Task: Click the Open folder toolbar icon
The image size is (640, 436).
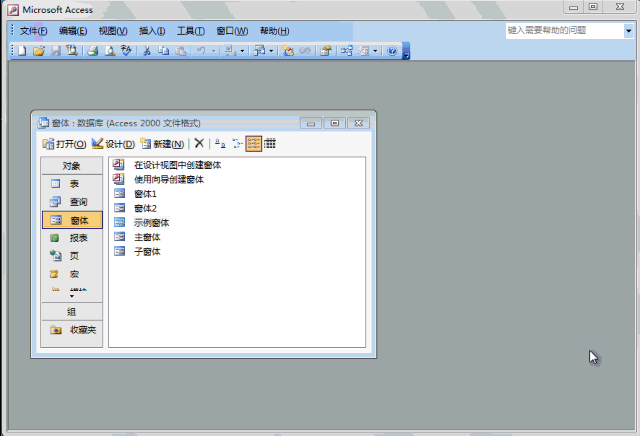Action: [39, 51]
